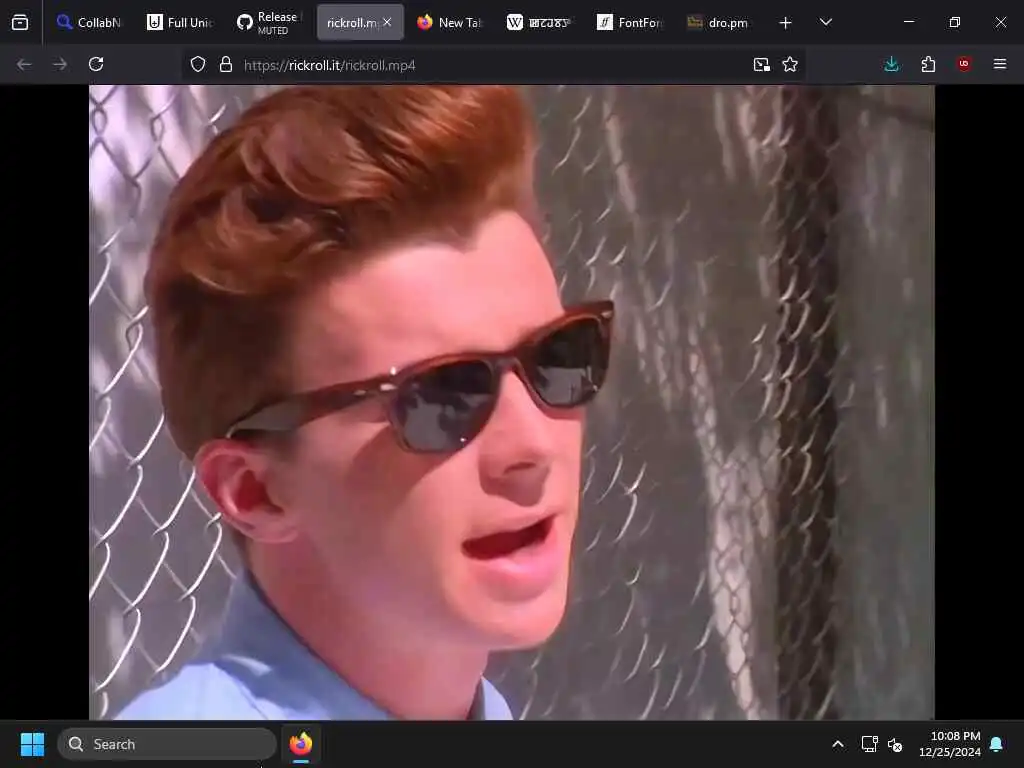This screenshot has width=1024, height=768.
Task: Switch to the FontForge tab
Action: (x=630, y=23)
